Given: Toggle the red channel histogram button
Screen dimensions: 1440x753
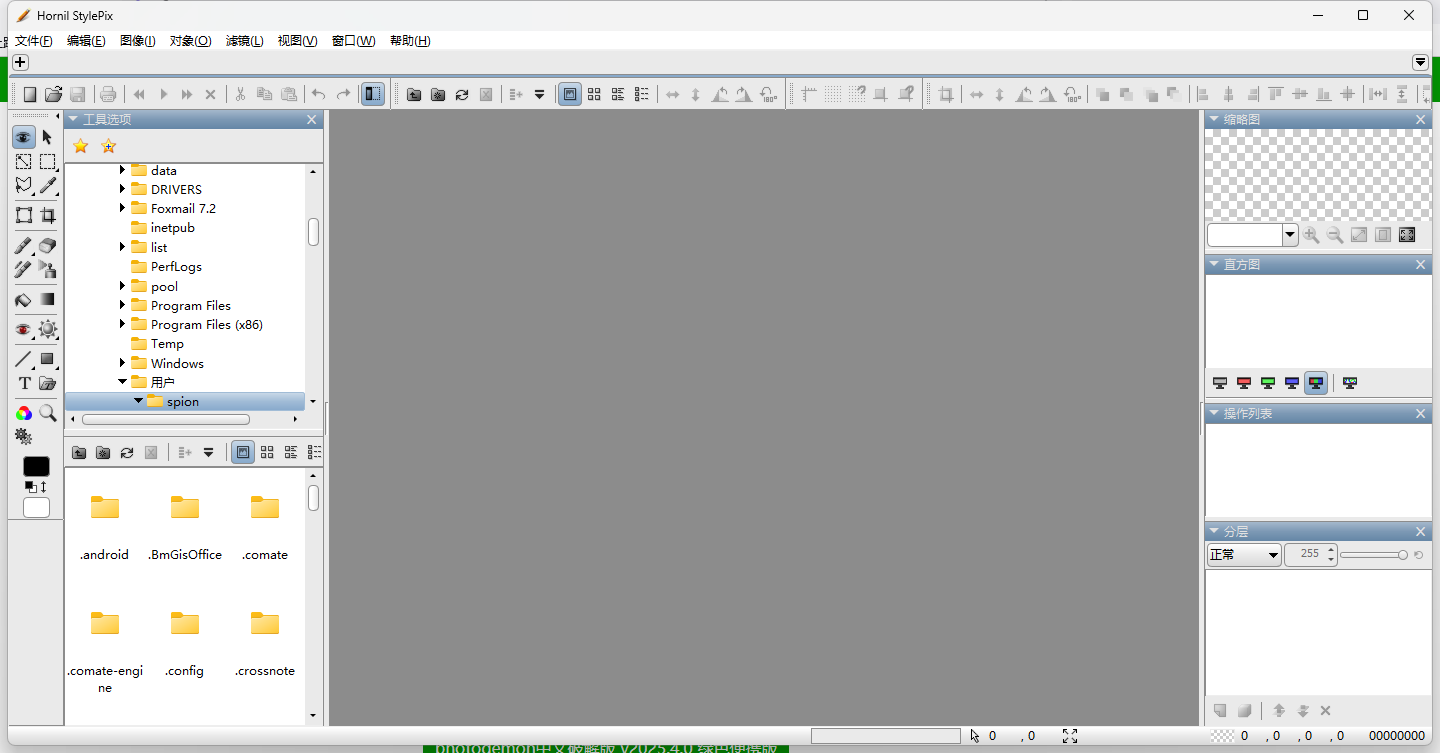Looking at the screenshot, I should [1244, 382].
